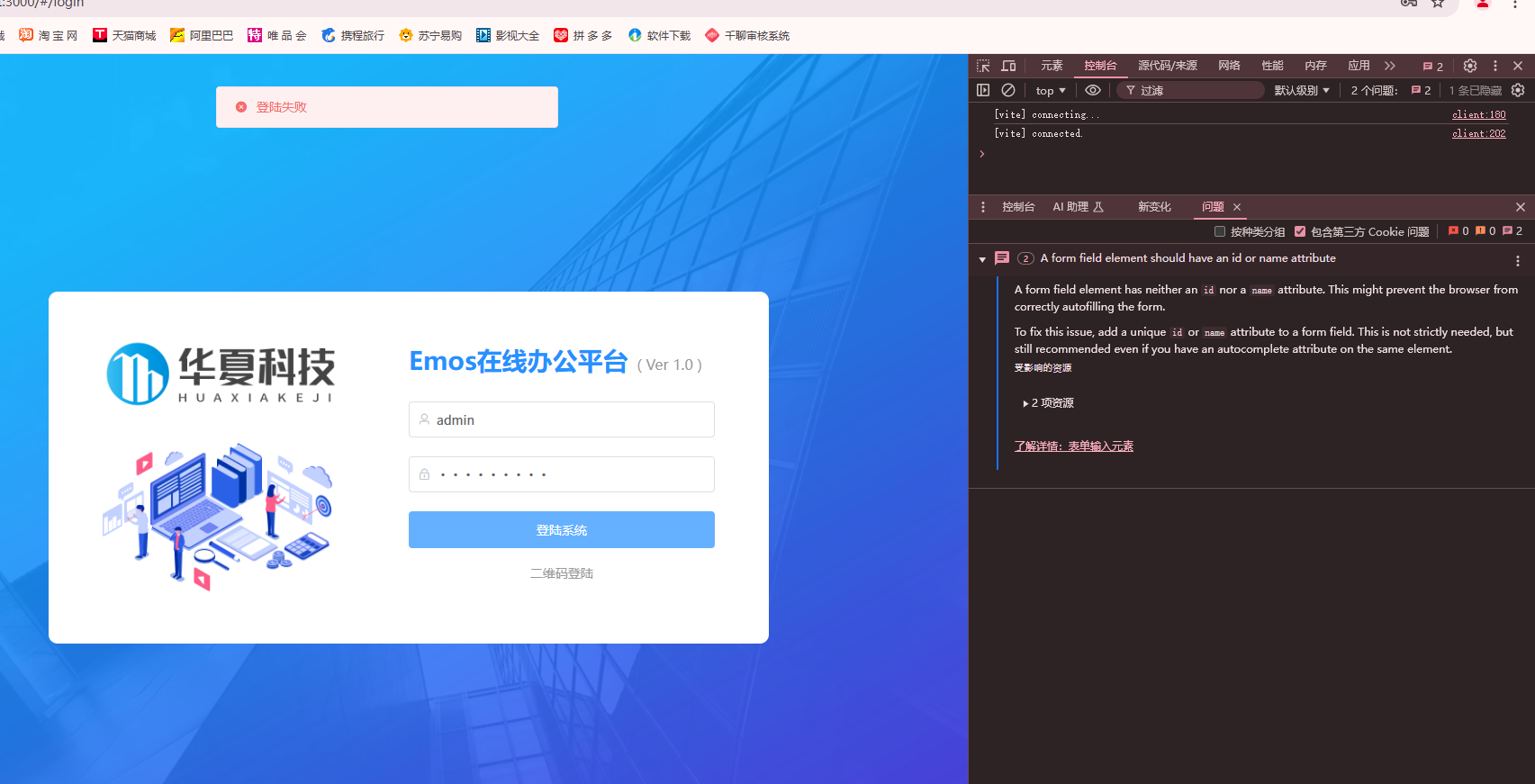Activate the inspect element picker icon
The height and width of the screenshot is (784, 1535).
coord(983,66)
